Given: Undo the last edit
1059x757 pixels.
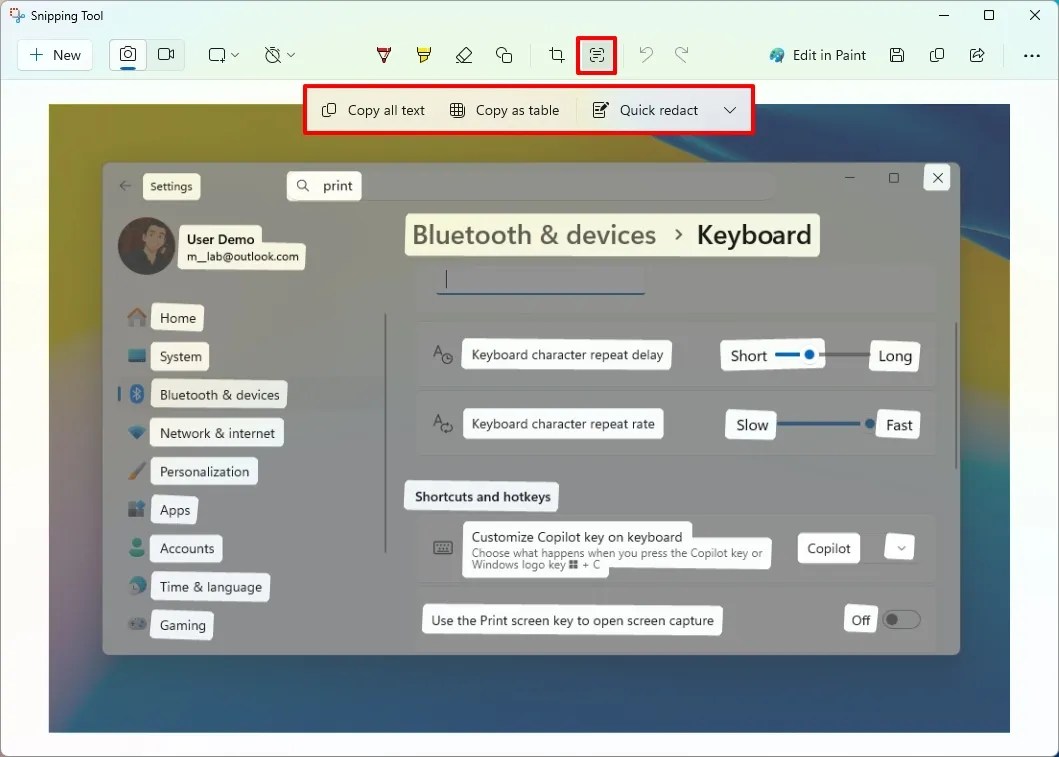Looking at the screenshot, I should click(x=646, y=55).
